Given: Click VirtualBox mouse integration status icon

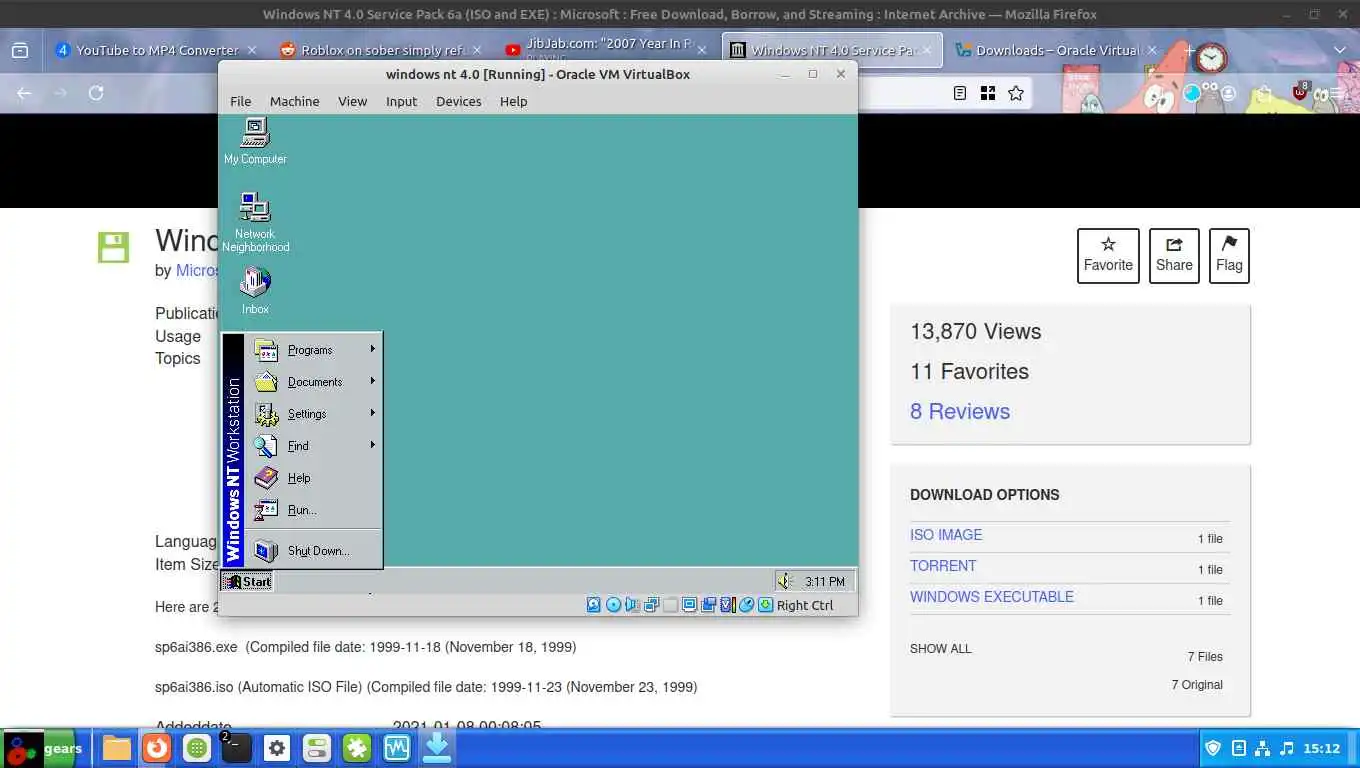Looking at the screenshot, I should (x=747, y=605).
